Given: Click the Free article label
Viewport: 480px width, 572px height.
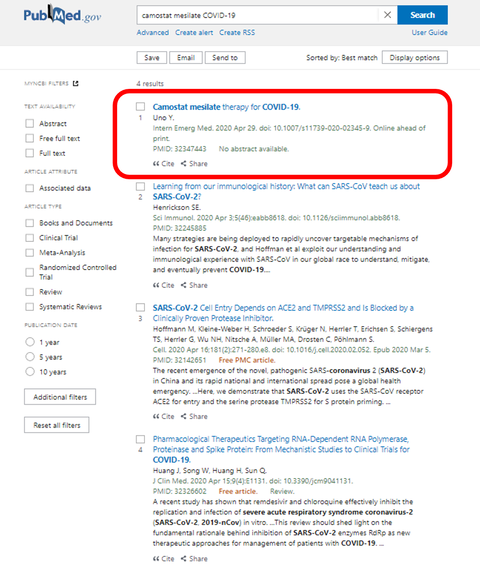Looking at the screenshot, I should [238, 491].
